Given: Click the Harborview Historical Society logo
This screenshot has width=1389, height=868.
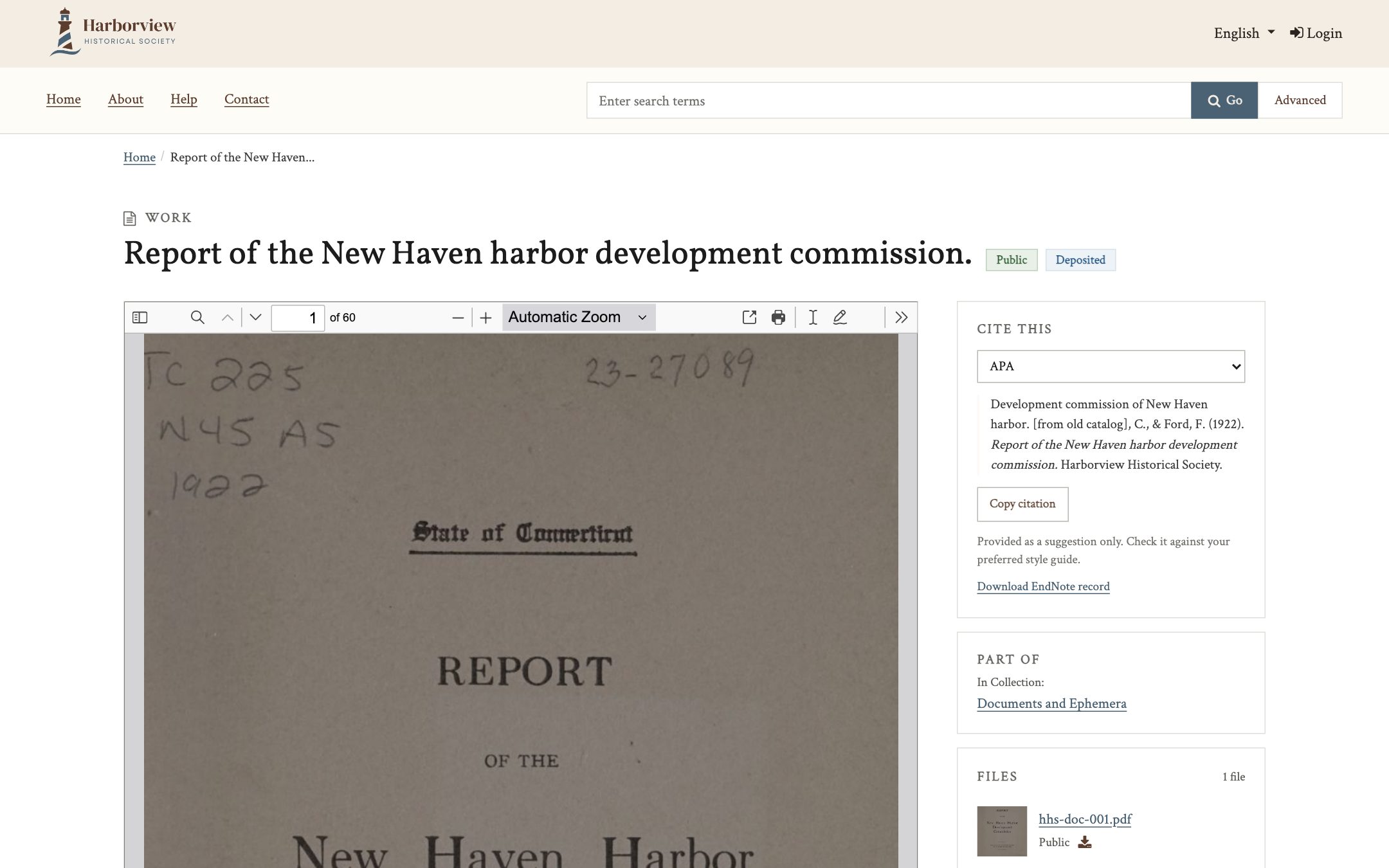Looking at the screenshot, I should (113, 32).
